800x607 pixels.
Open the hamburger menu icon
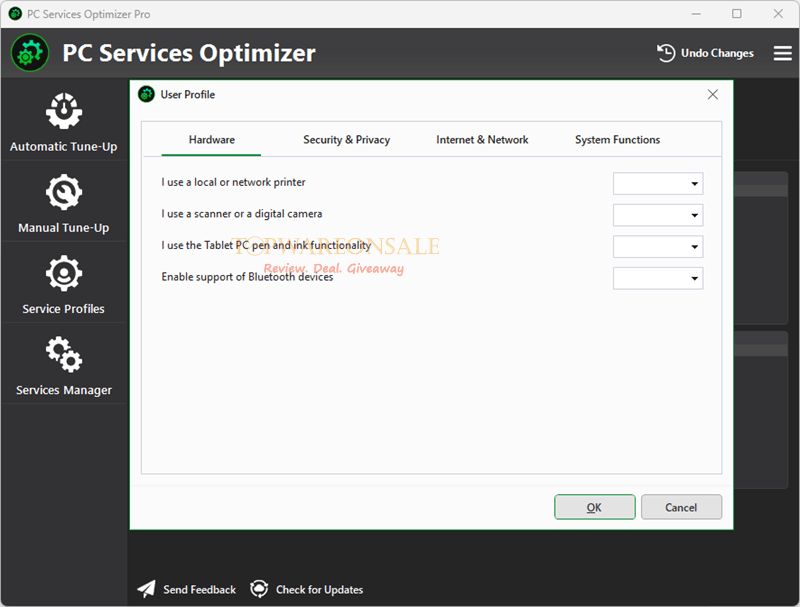(x=782, y=53)
